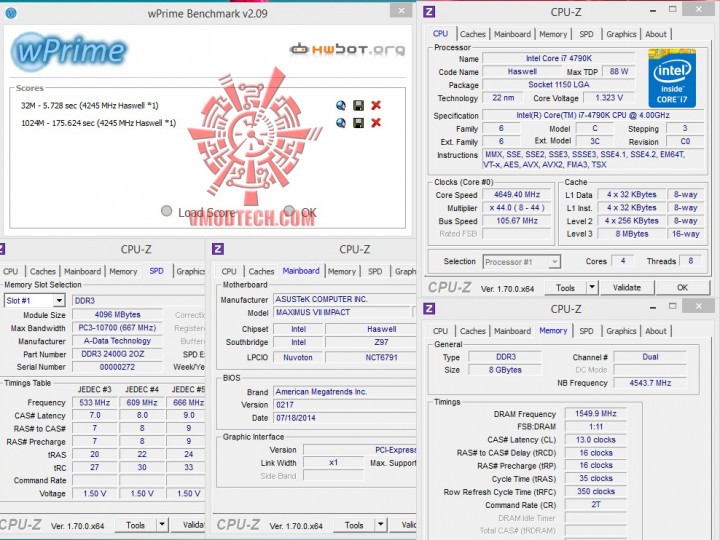Select Caches tab in the Mainboard window

[261, 271]
